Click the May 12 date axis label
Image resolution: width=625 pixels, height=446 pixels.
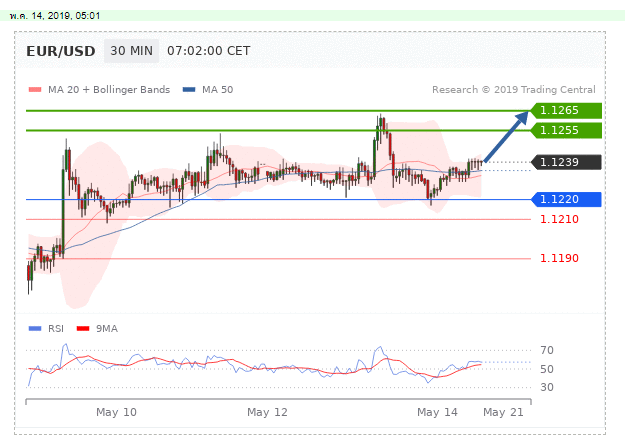[x=267, y=412]
